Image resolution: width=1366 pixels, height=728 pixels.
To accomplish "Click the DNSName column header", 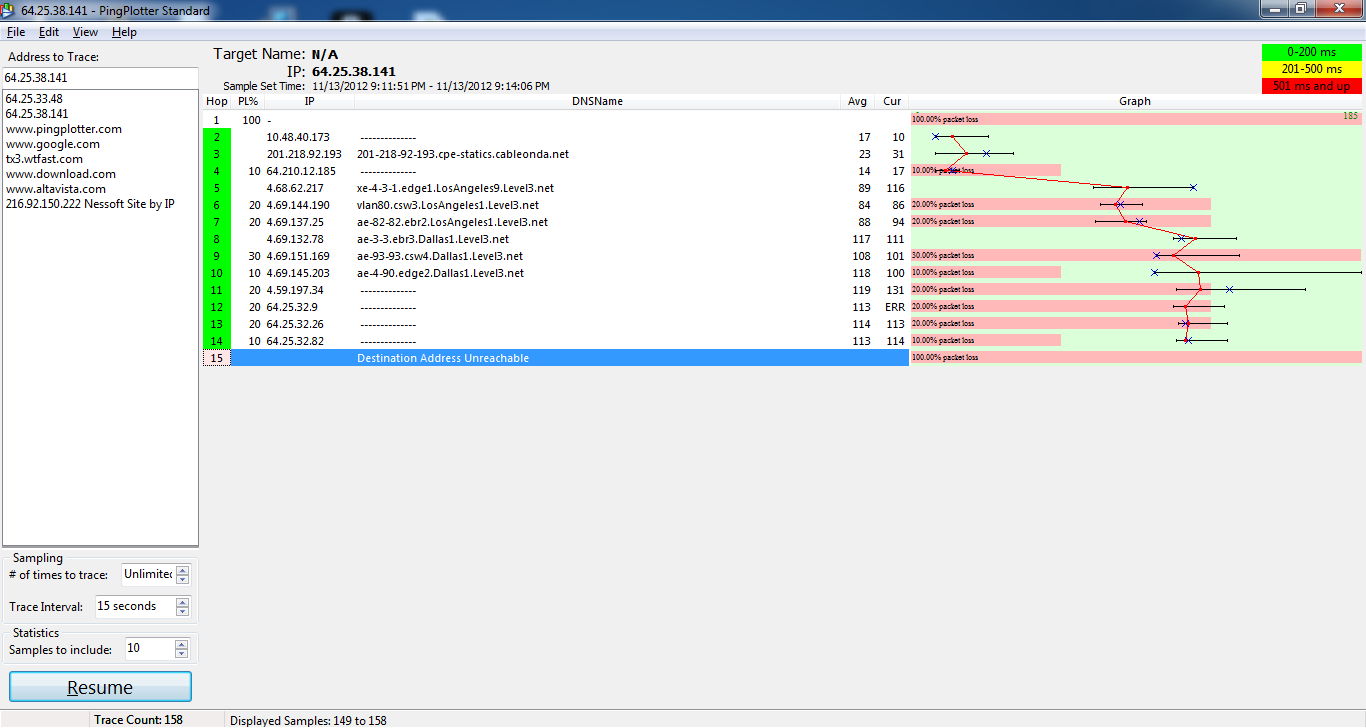I will tap(597, 101).
